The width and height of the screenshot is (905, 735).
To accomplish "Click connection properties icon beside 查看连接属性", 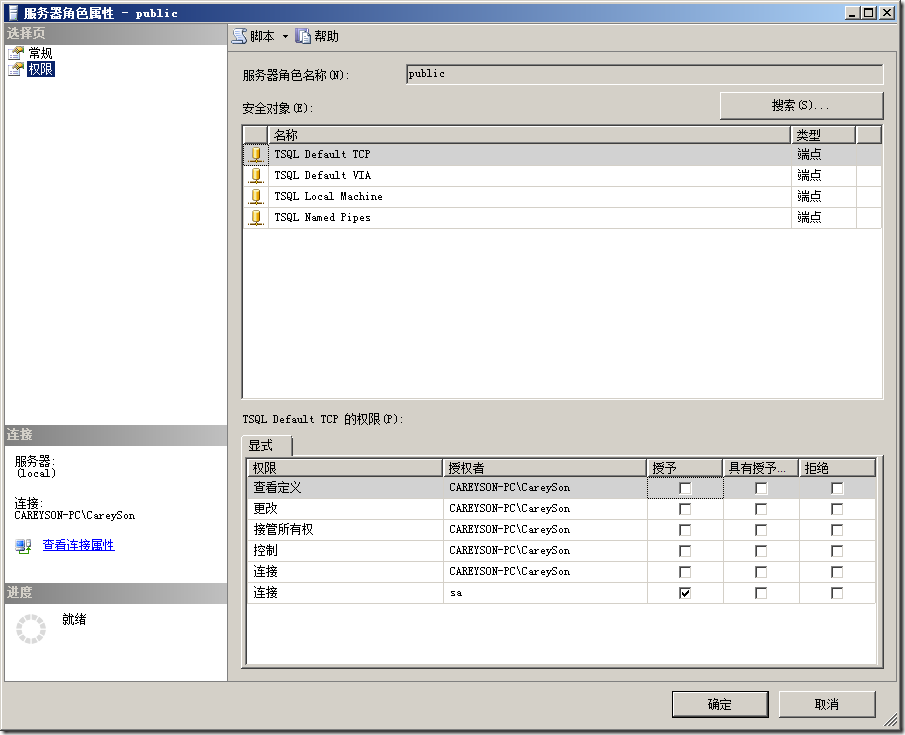I will tap(23, 546).
